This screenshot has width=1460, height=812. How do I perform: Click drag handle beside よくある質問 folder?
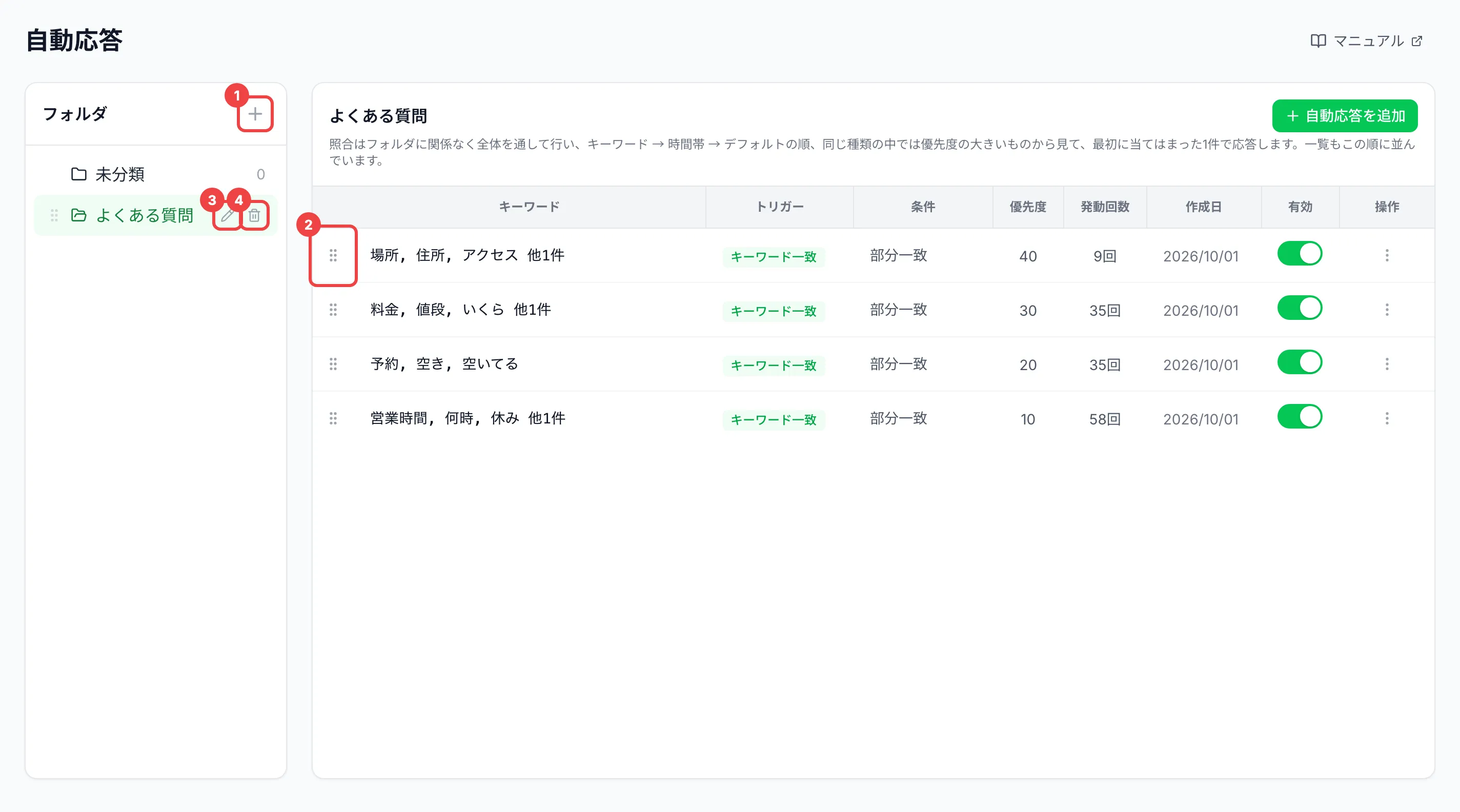click(x=54, y=215)
